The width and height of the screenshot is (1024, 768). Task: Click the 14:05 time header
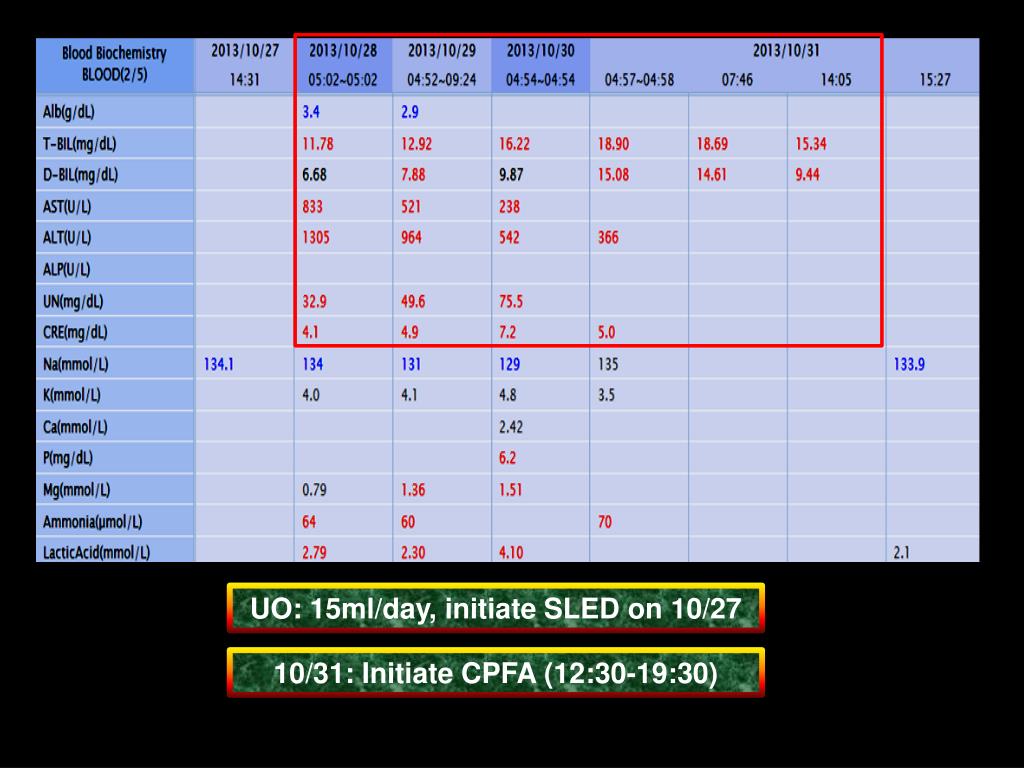point(835,80)
